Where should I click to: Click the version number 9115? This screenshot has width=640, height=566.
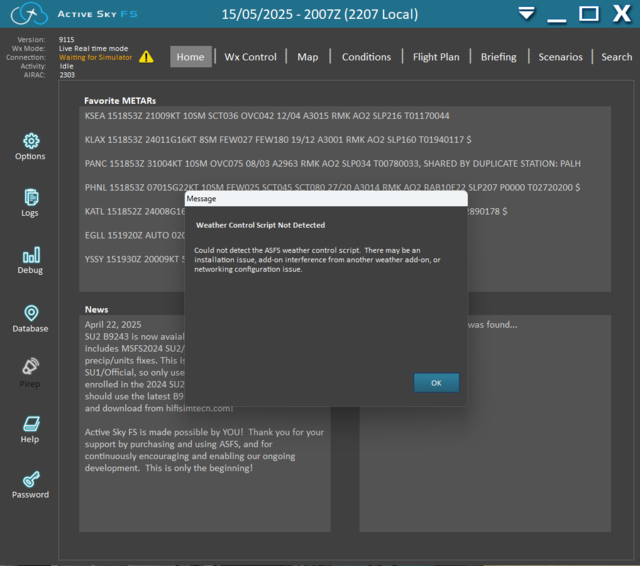coord(67,40)
